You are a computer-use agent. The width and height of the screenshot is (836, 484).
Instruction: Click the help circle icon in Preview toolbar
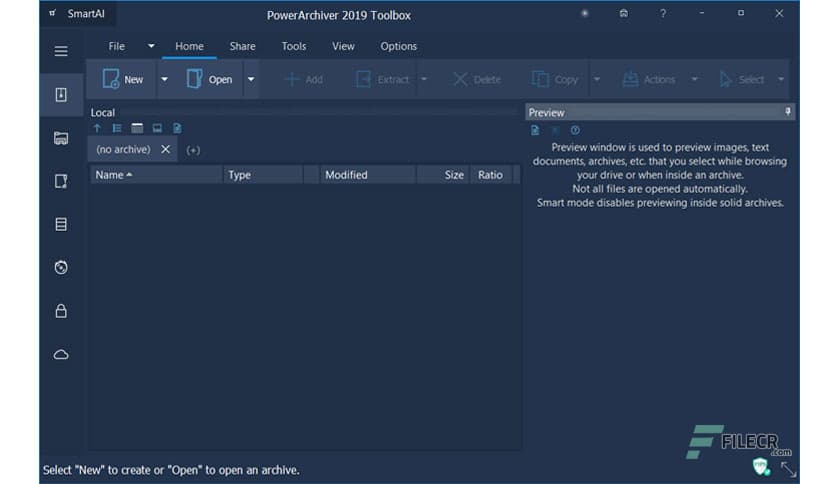(575, 130)
